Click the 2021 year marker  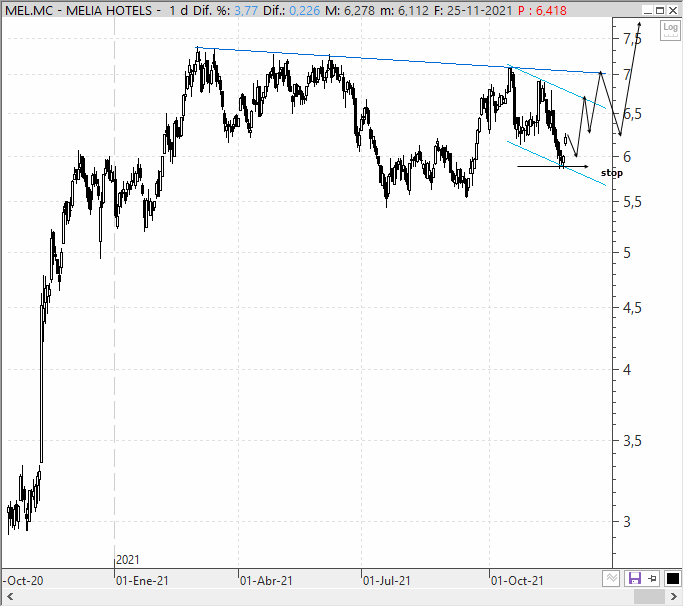click(x=128, y=559)
